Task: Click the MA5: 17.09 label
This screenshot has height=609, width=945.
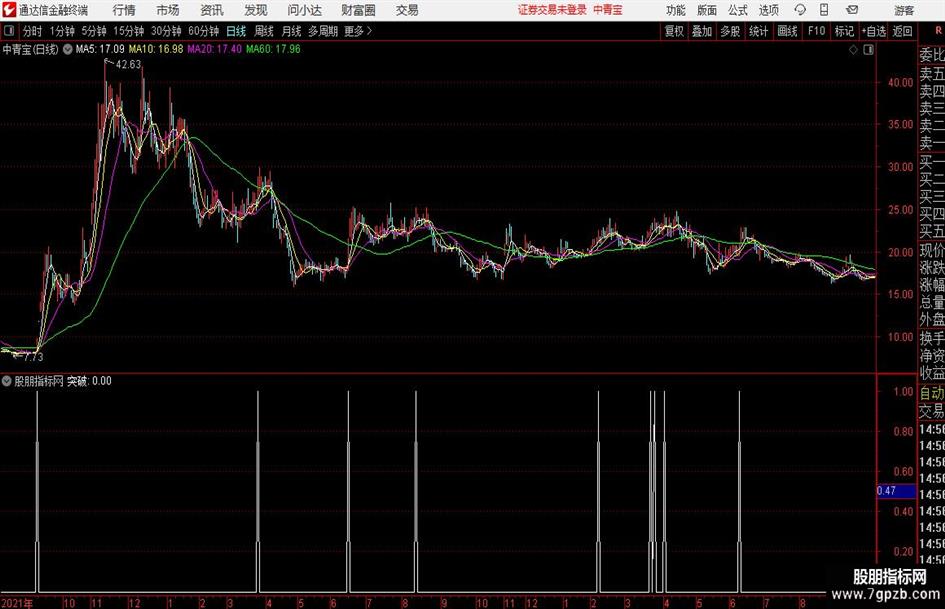Action: click(x=100, y=49)
